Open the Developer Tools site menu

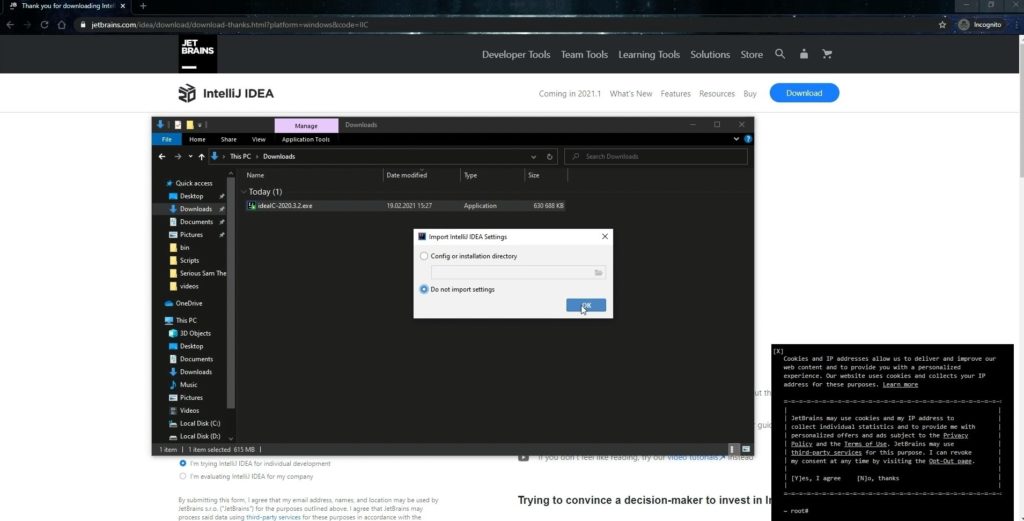[516, 55]
